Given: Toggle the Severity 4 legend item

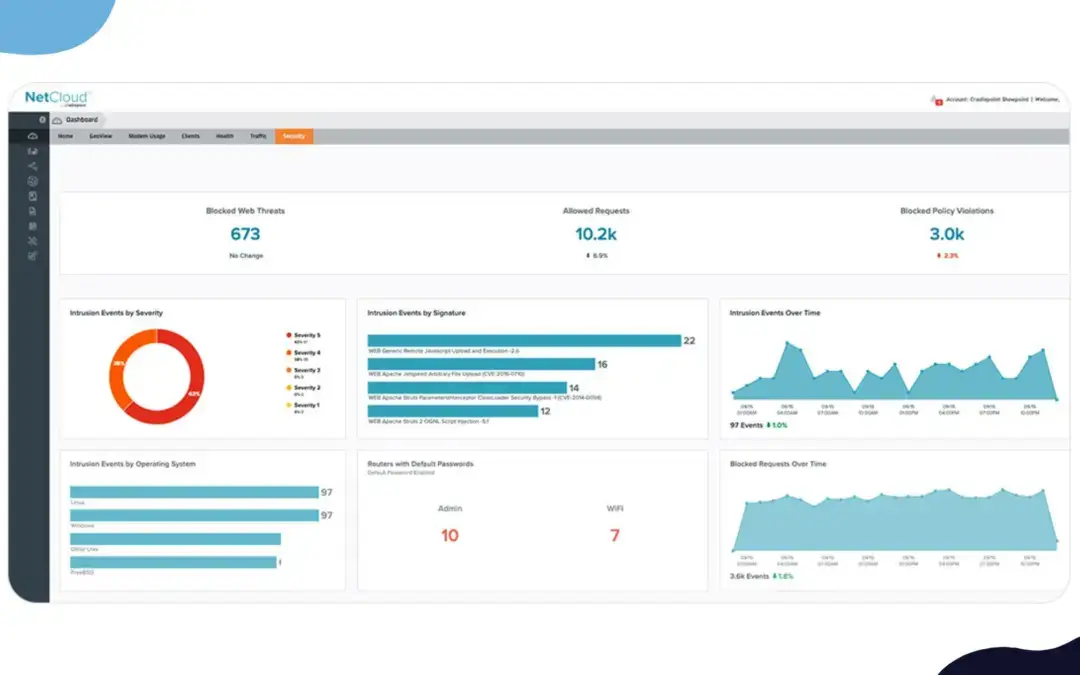Looking at the screenshot, I should tap(305, 353).
